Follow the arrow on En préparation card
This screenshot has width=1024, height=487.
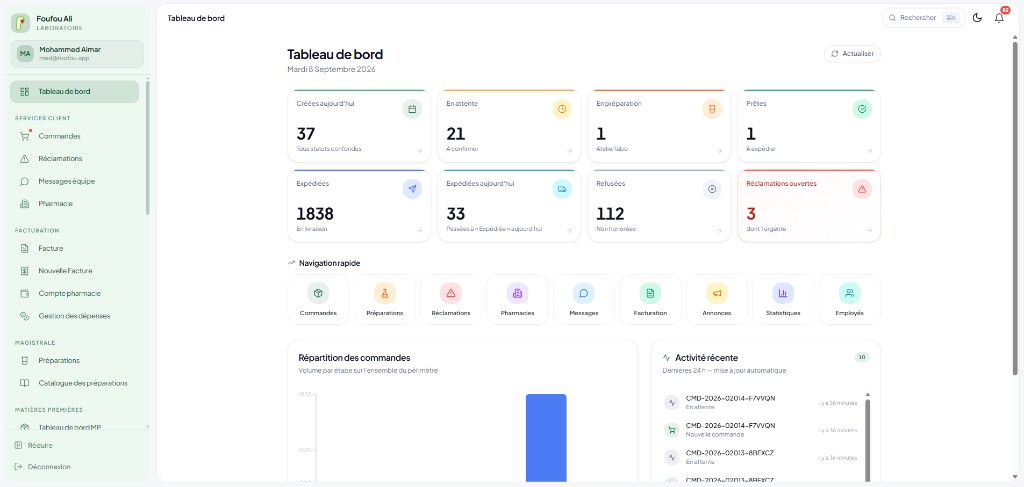[719, 151]
